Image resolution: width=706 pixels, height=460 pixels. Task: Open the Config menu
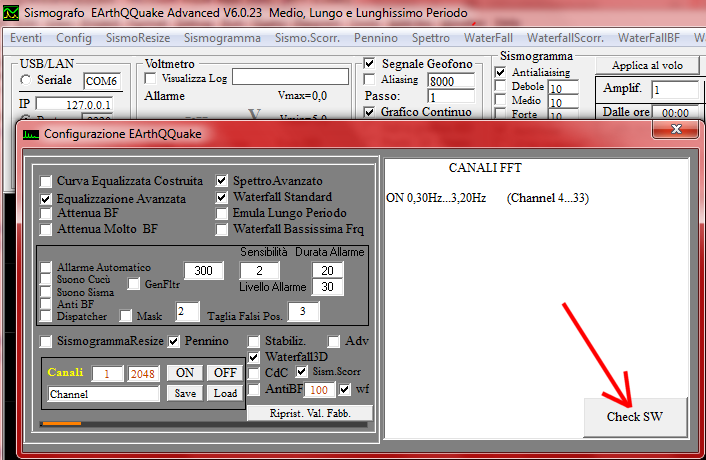click(74, 38)
